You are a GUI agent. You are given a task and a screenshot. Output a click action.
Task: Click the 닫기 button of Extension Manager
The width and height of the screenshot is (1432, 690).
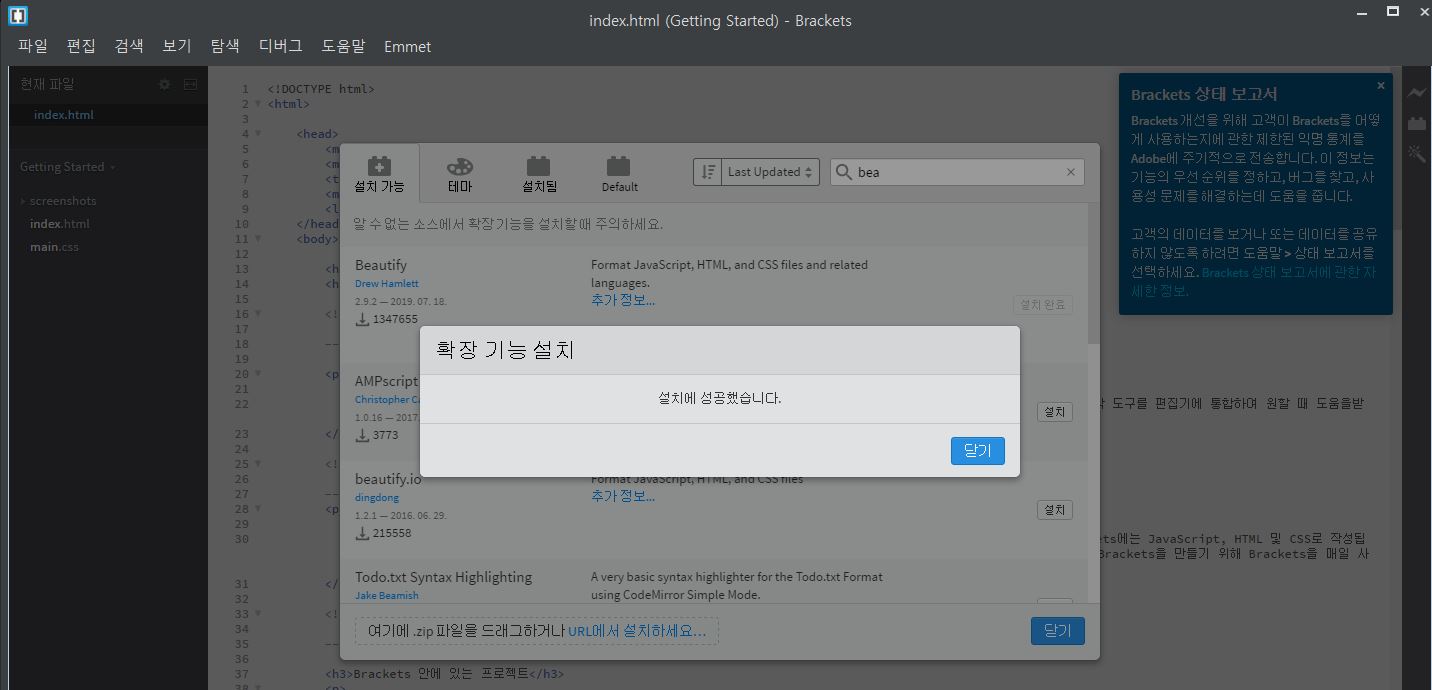tap(1057, 631)
